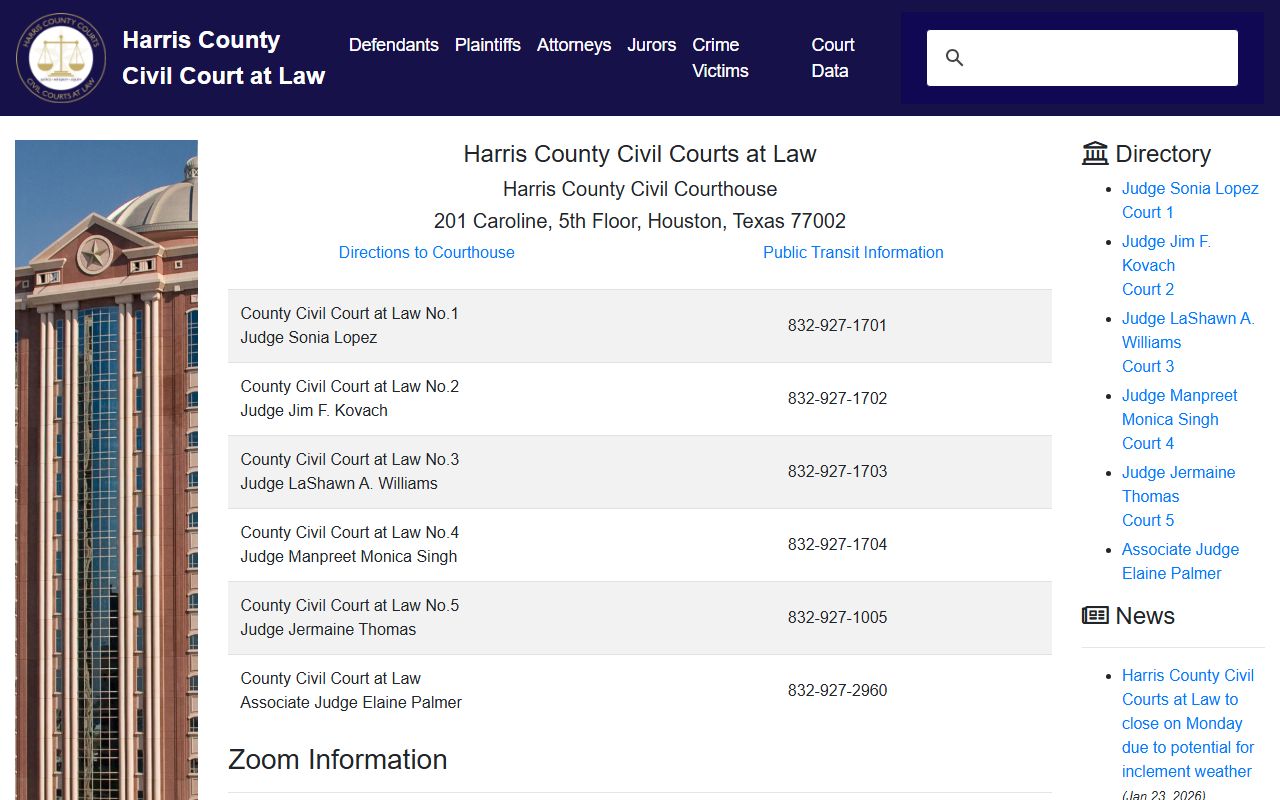Click the County Civil Court at Law No.2 text
1280x800 pixels.
tap(350, 386)
